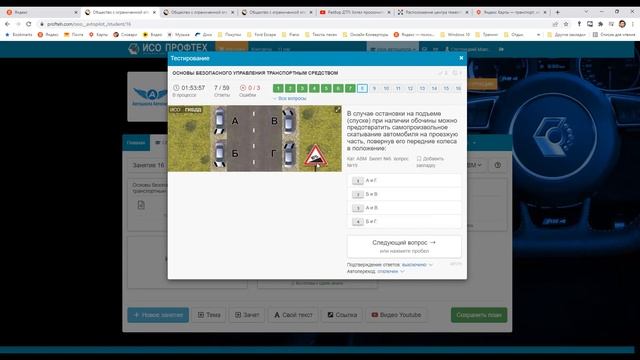This screenshot has width=640, height=360.
Task: Go to question 15
Action: [447, 88]
